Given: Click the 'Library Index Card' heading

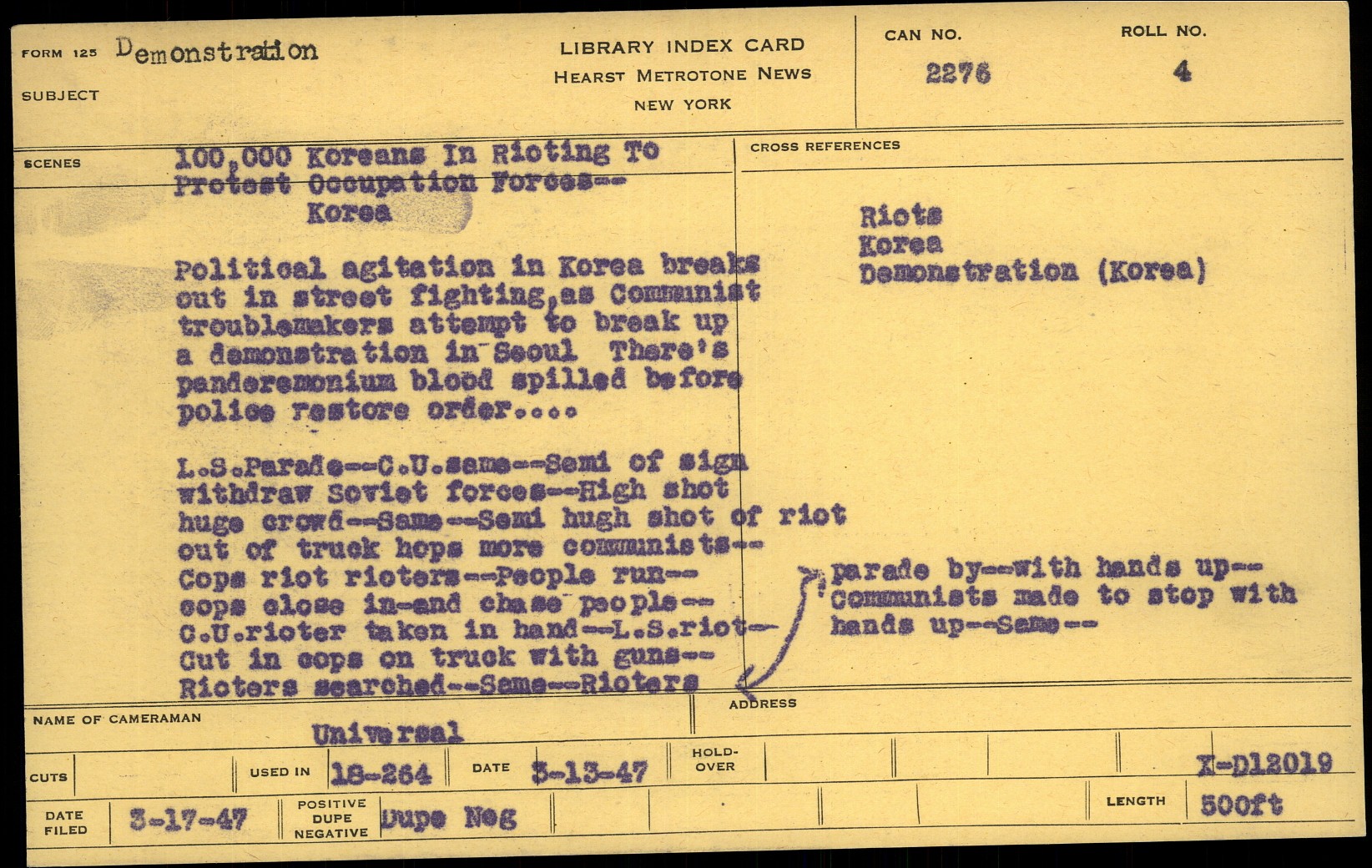Looking at the screenshot, I should [682, 46].
